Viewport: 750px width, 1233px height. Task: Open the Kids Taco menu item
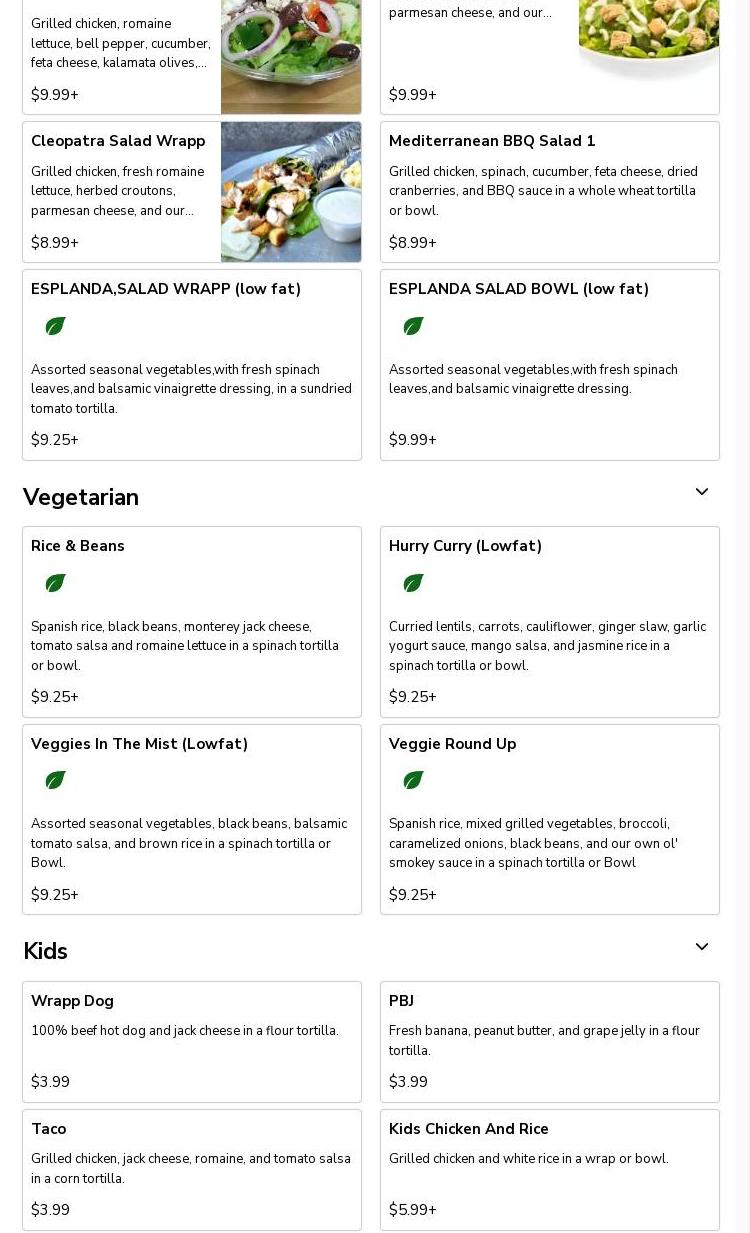click(x=192, y=1170)
